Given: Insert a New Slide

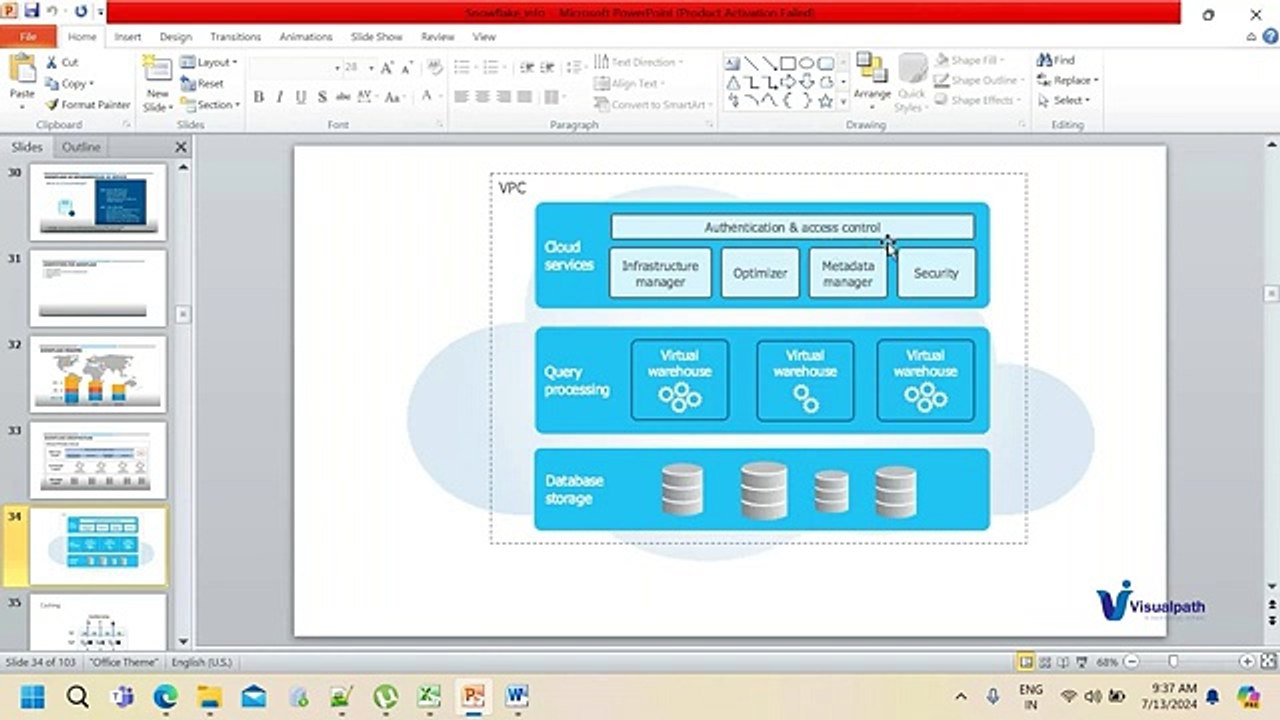Looking at the screenshot, I should (158, 83).
